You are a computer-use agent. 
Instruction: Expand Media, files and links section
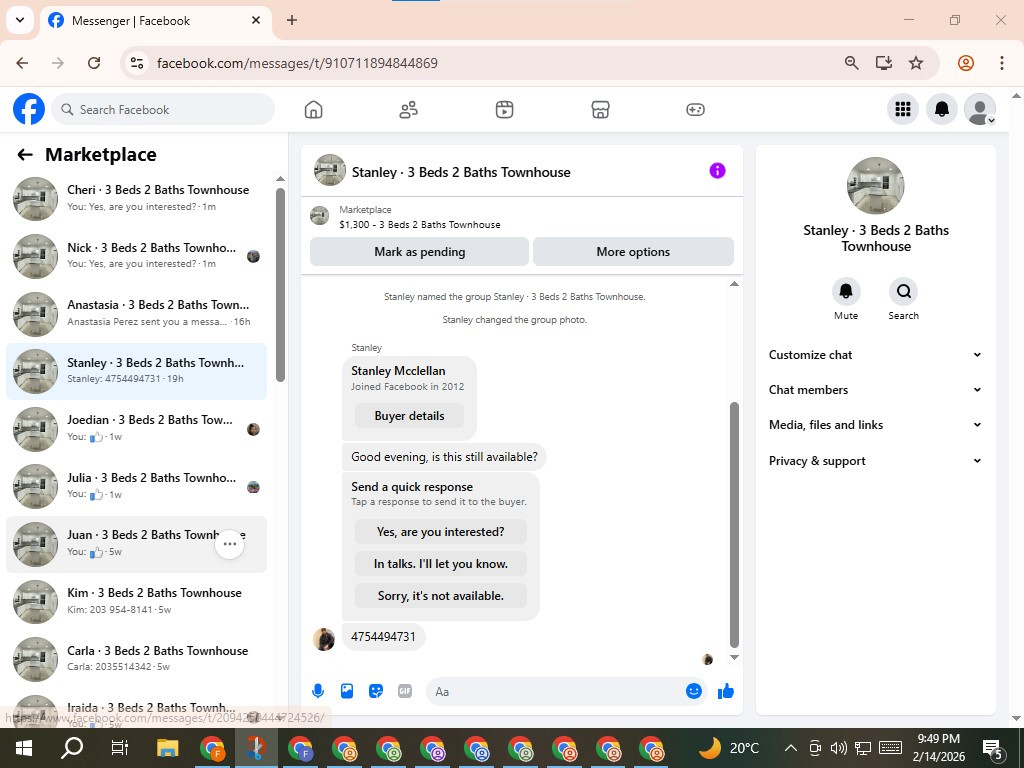click(x=875, y=425)
